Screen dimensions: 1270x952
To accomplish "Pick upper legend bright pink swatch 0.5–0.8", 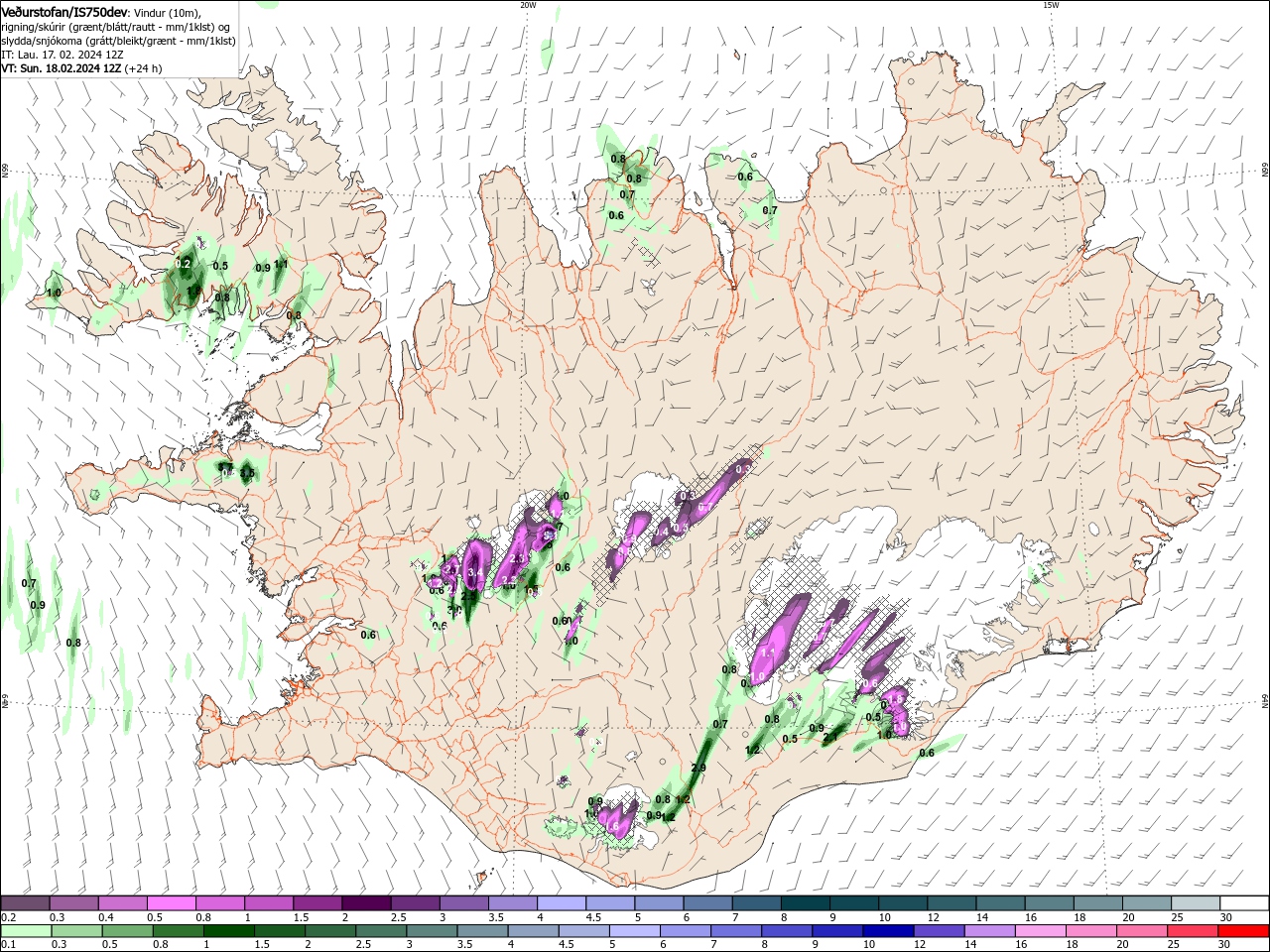I will (171, 903).
